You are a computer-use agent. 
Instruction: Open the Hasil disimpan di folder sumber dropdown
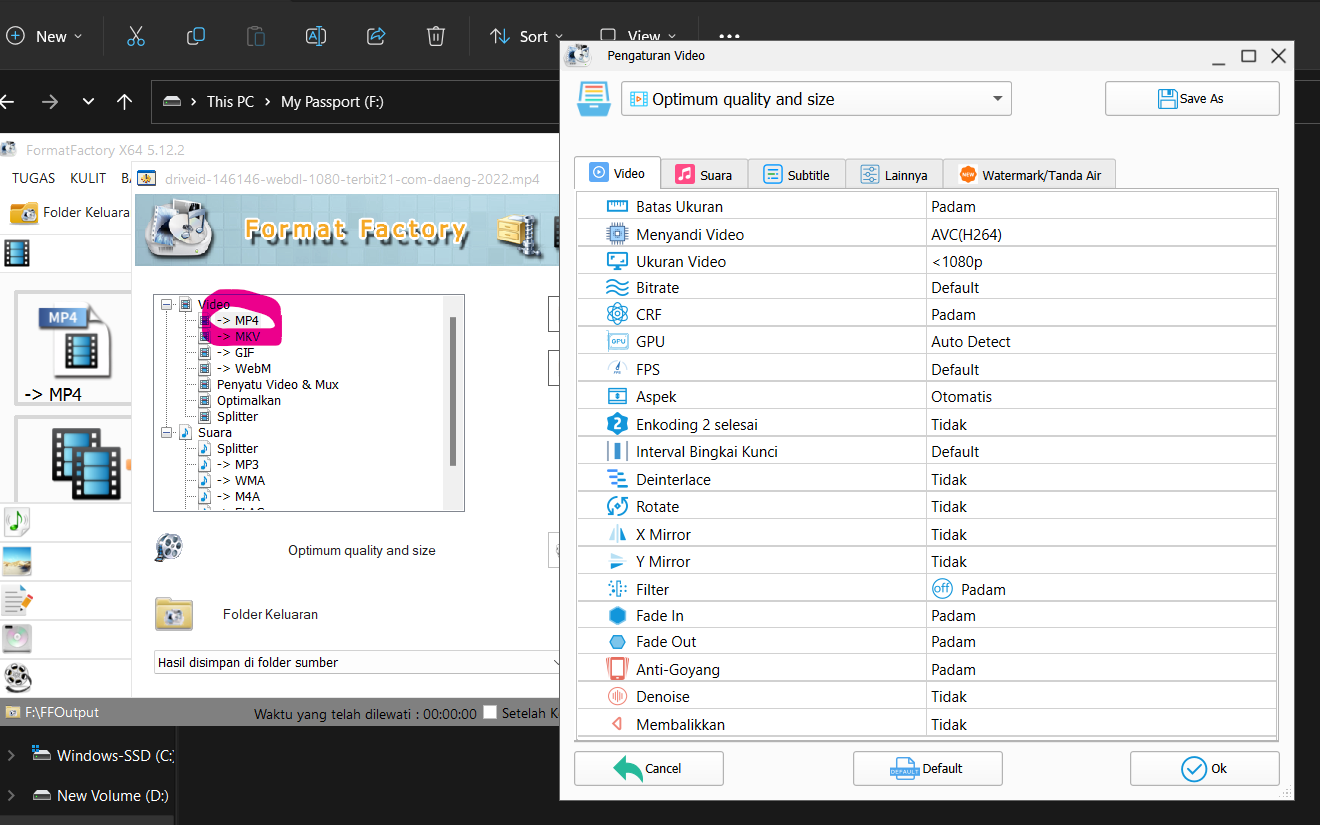click(357, 662)
